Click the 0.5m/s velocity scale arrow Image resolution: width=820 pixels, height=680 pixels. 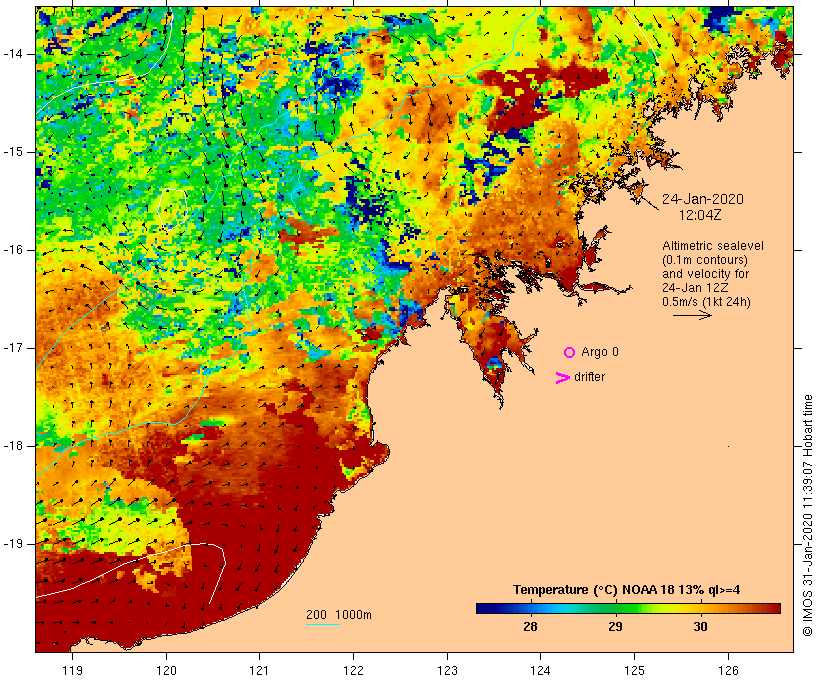[692, 315]
